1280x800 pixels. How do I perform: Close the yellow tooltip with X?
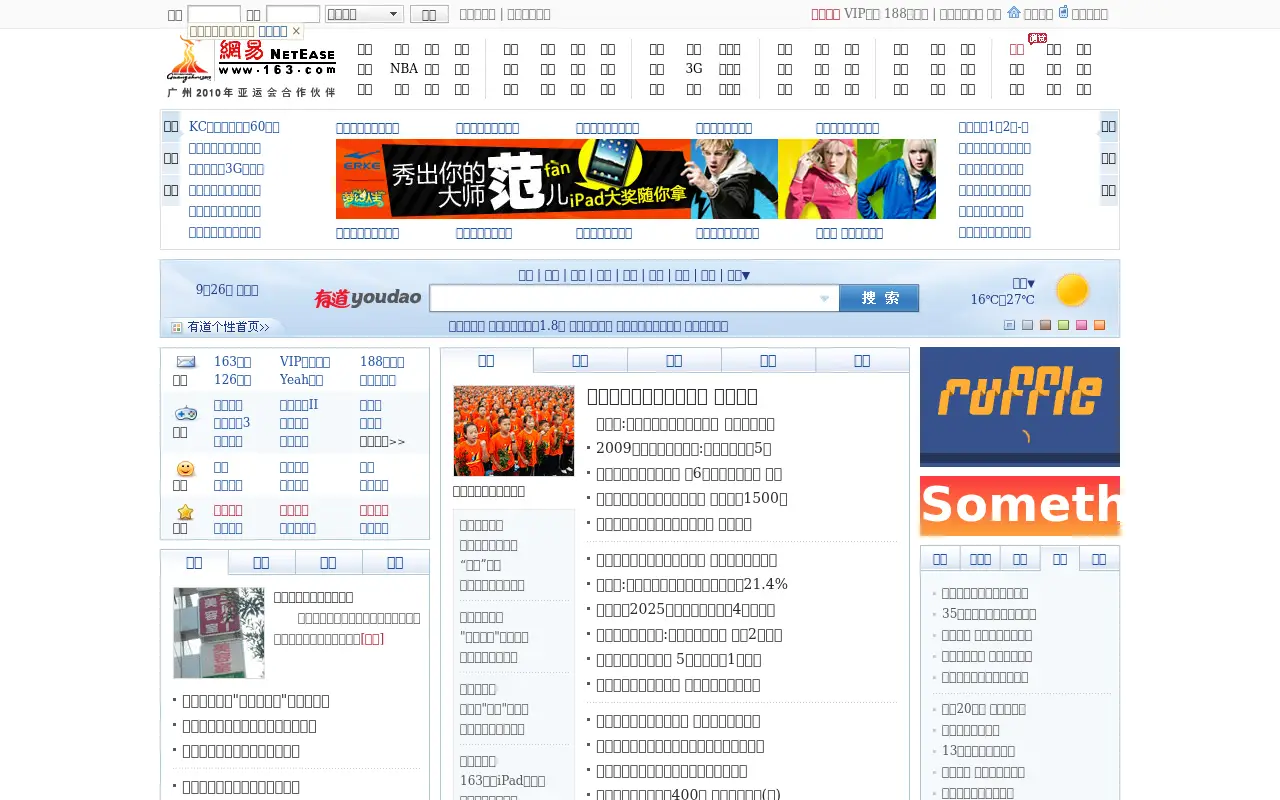point(296,32)
